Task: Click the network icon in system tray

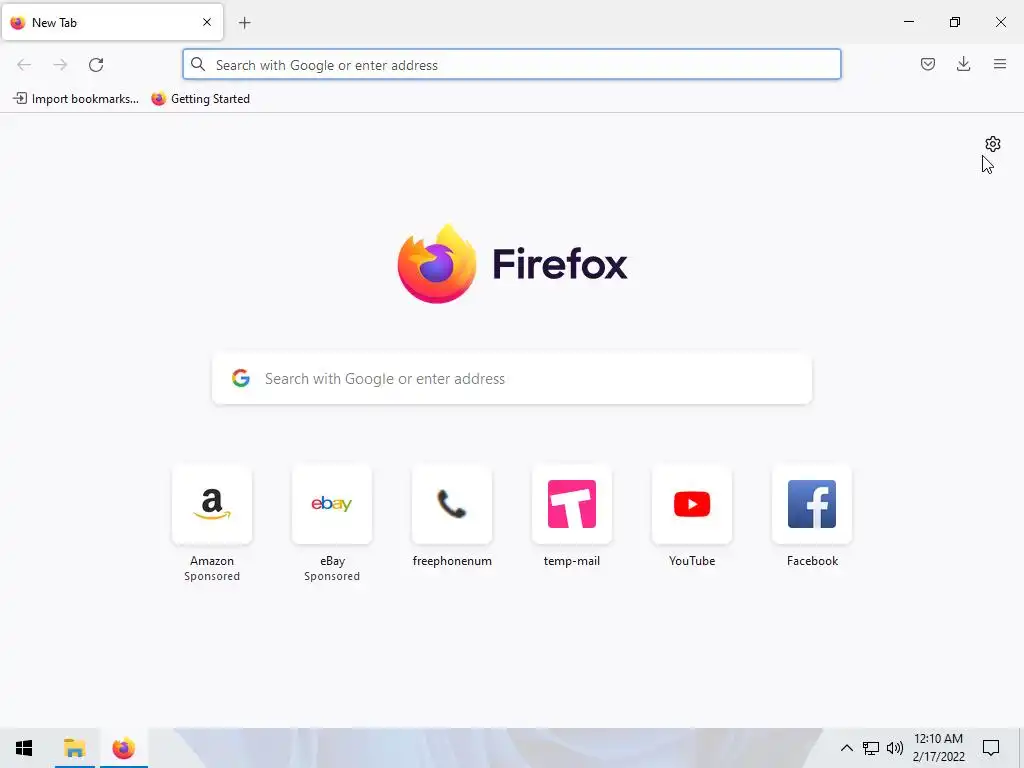Action: point(871,748)
